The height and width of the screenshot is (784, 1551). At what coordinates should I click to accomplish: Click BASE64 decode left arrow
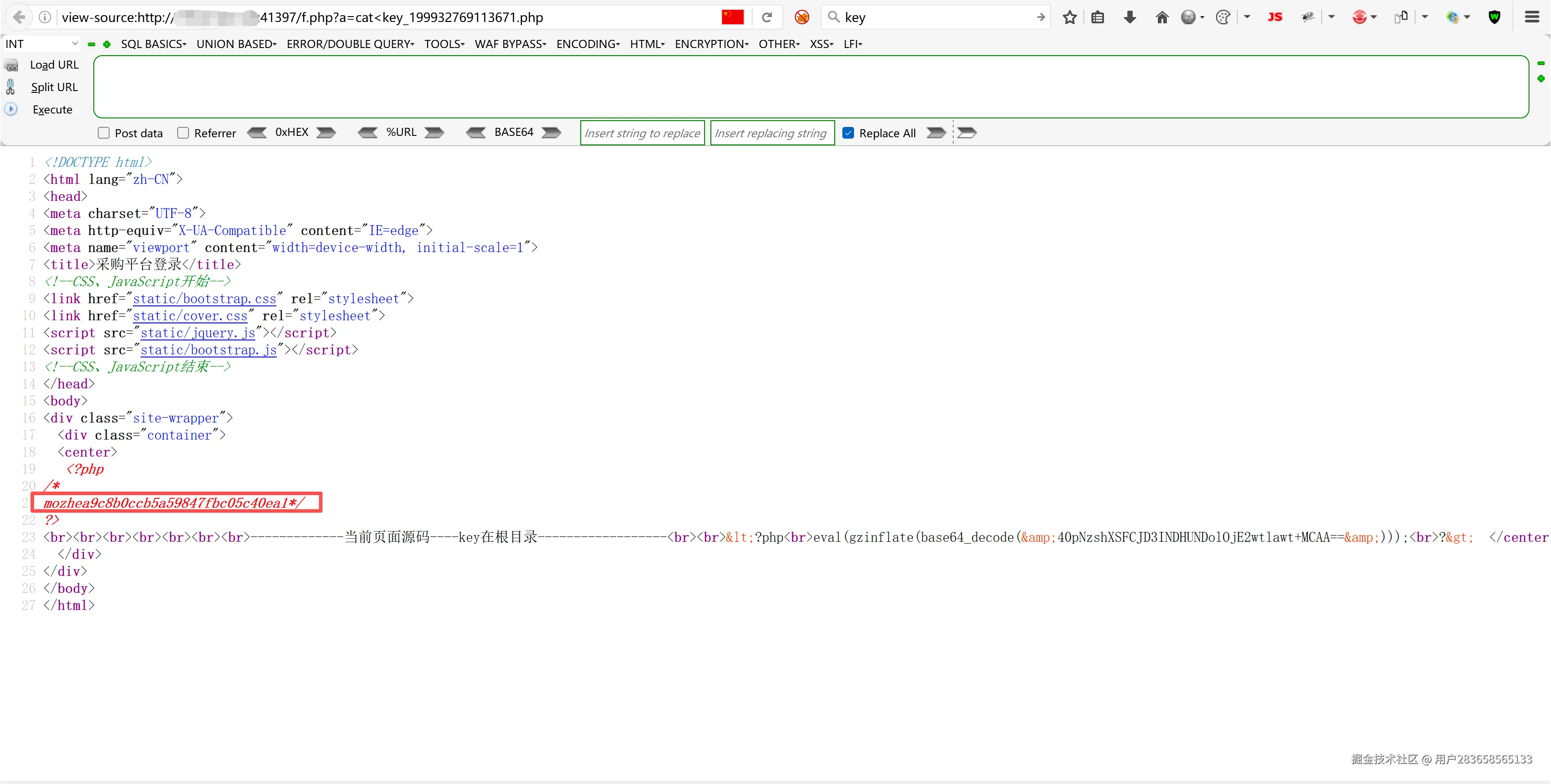[x=476, y=132]
